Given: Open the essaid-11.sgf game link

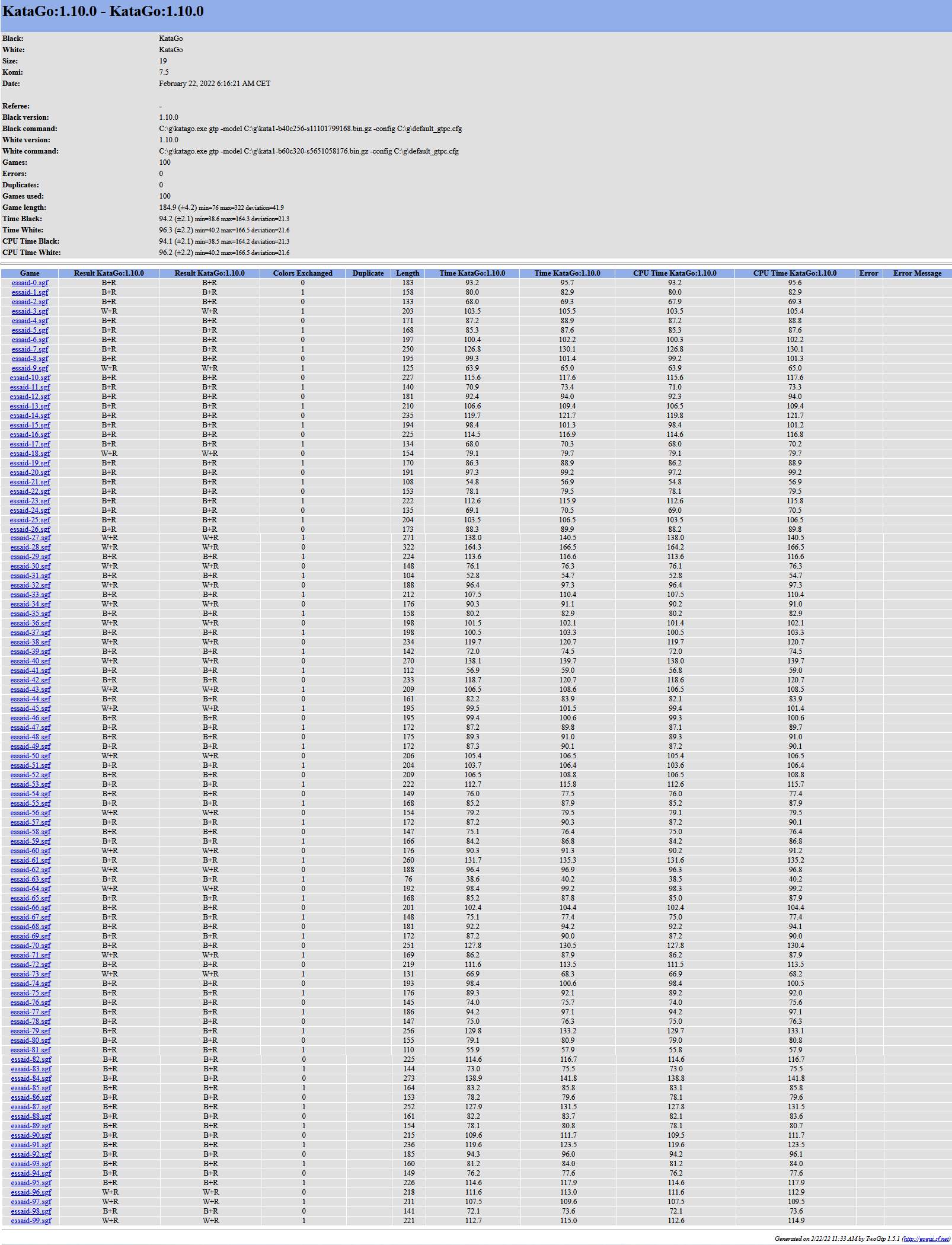Looking at the screenshot, I should coord(30,387).
